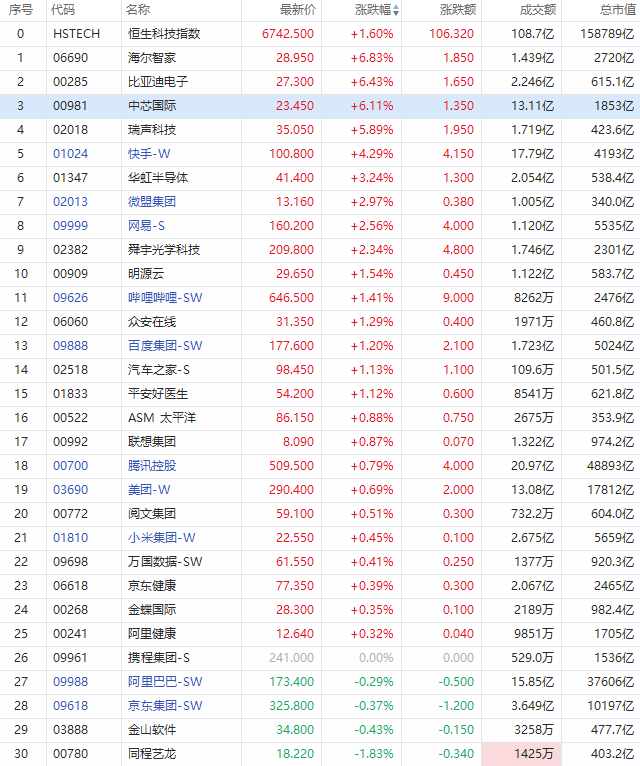Click the 名称 column header
This screenshot has width=640, height=766.
point(138,10)
